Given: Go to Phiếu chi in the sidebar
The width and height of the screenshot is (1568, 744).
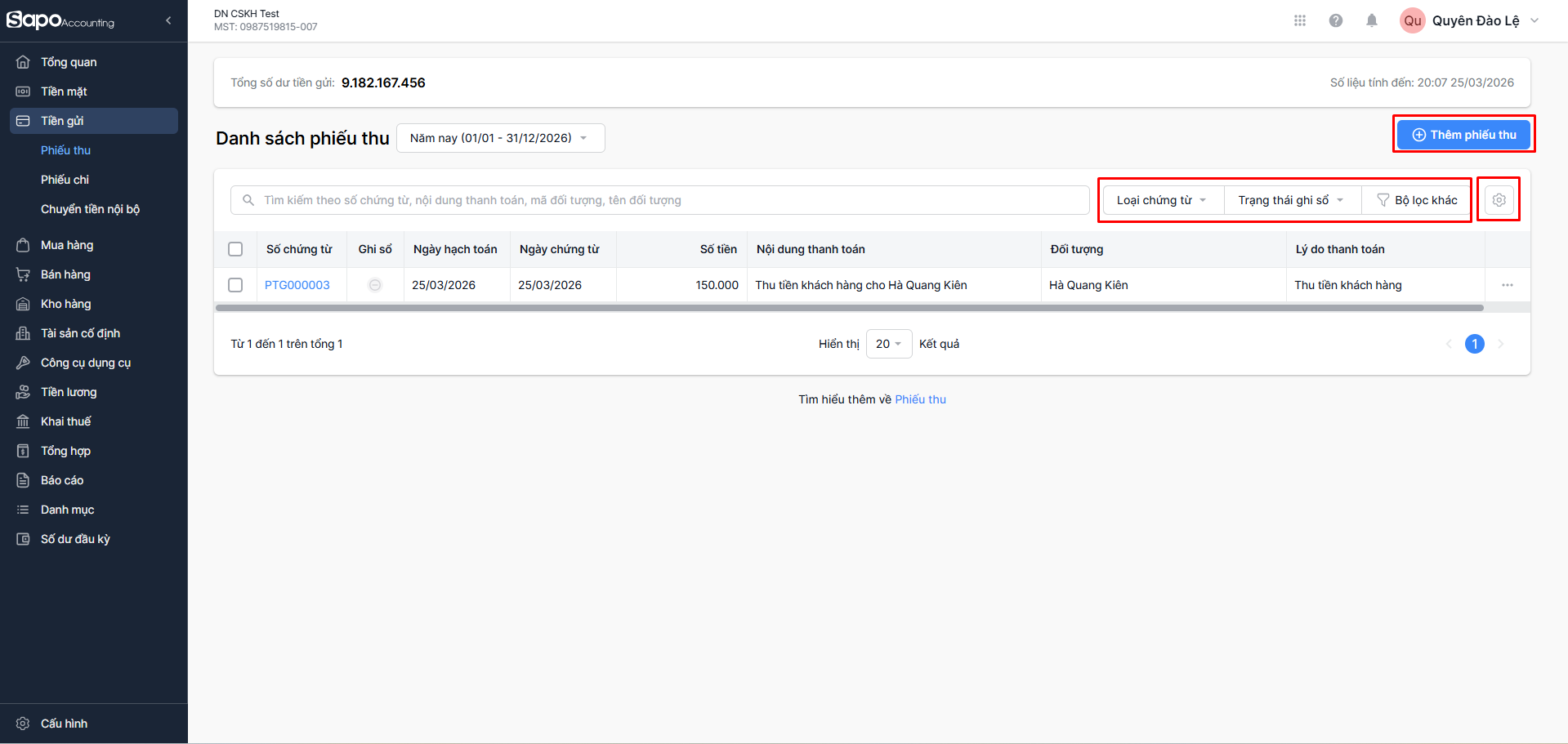Looking at the screenshot, I should (x=65, y=180).
